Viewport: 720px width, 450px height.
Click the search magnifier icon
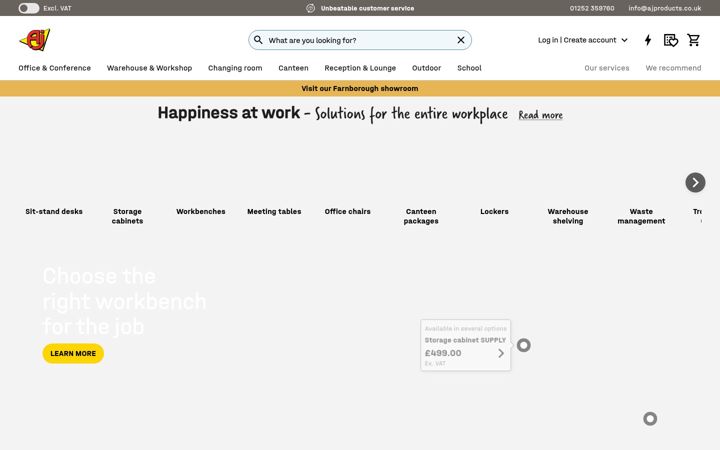point(258,40)
